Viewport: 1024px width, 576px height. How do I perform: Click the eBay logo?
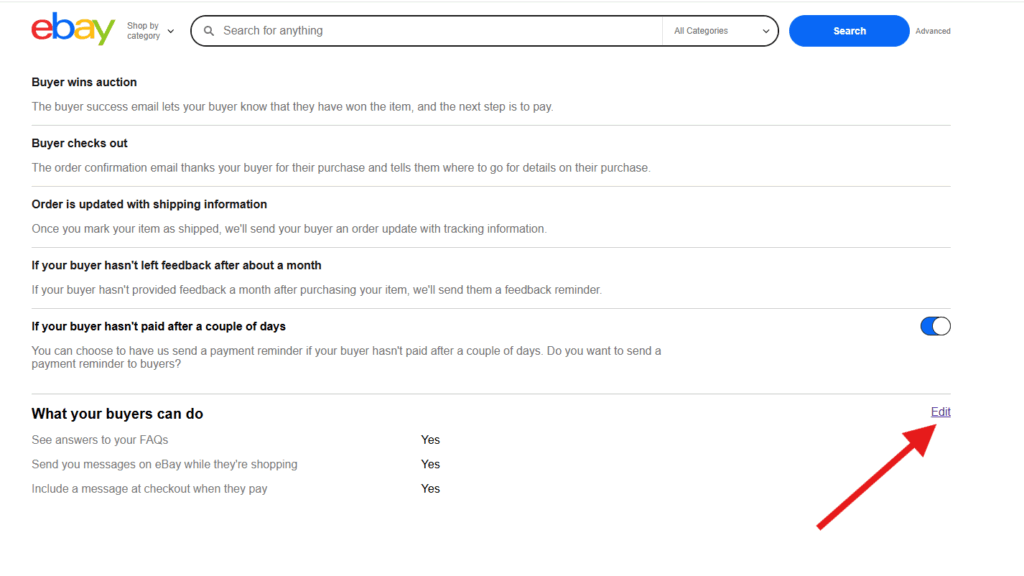72,30
